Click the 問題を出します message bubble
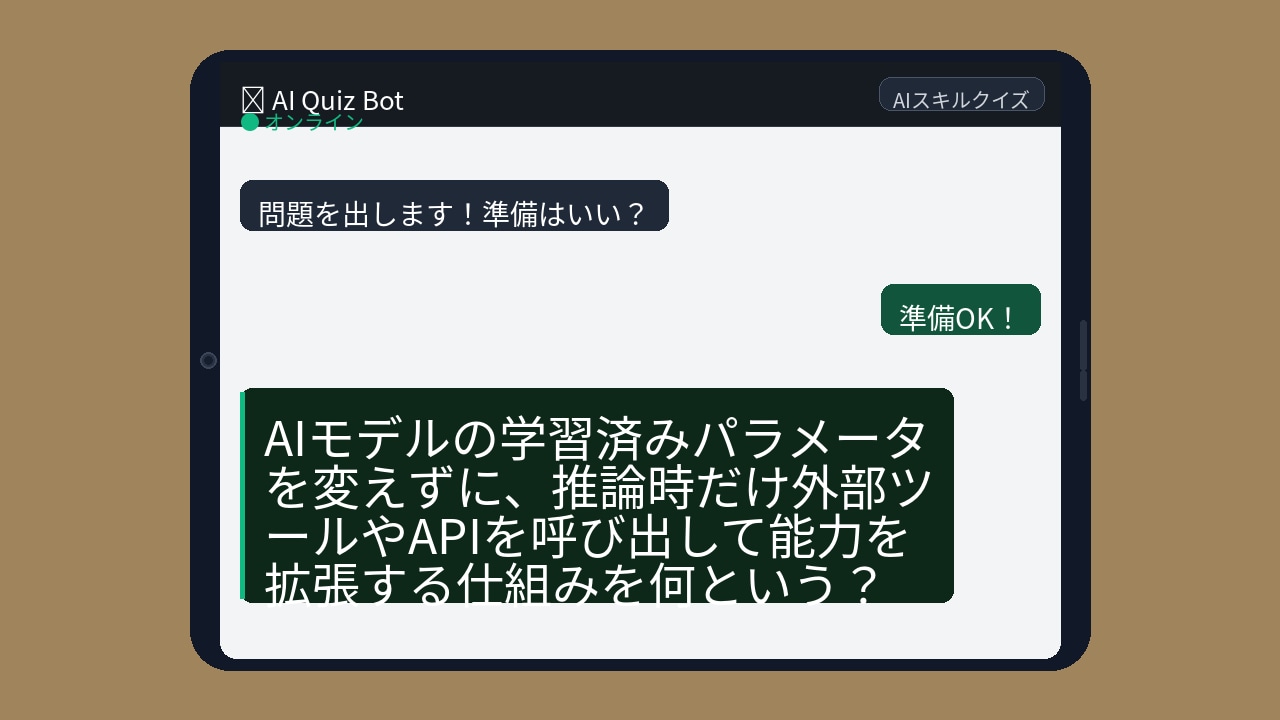This screenshot has width=1280, height=720. click(455, 206)
